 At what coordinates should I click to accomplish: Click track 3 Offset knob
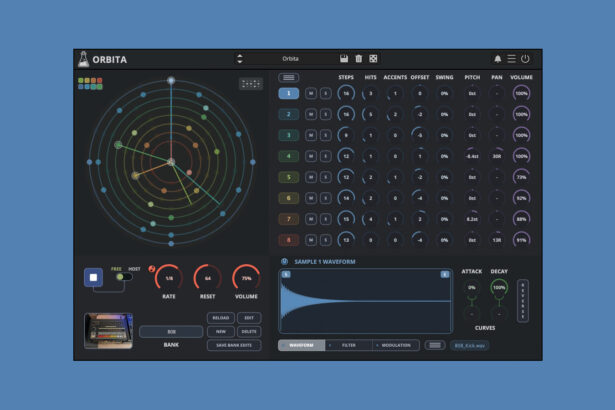point(420,135)
